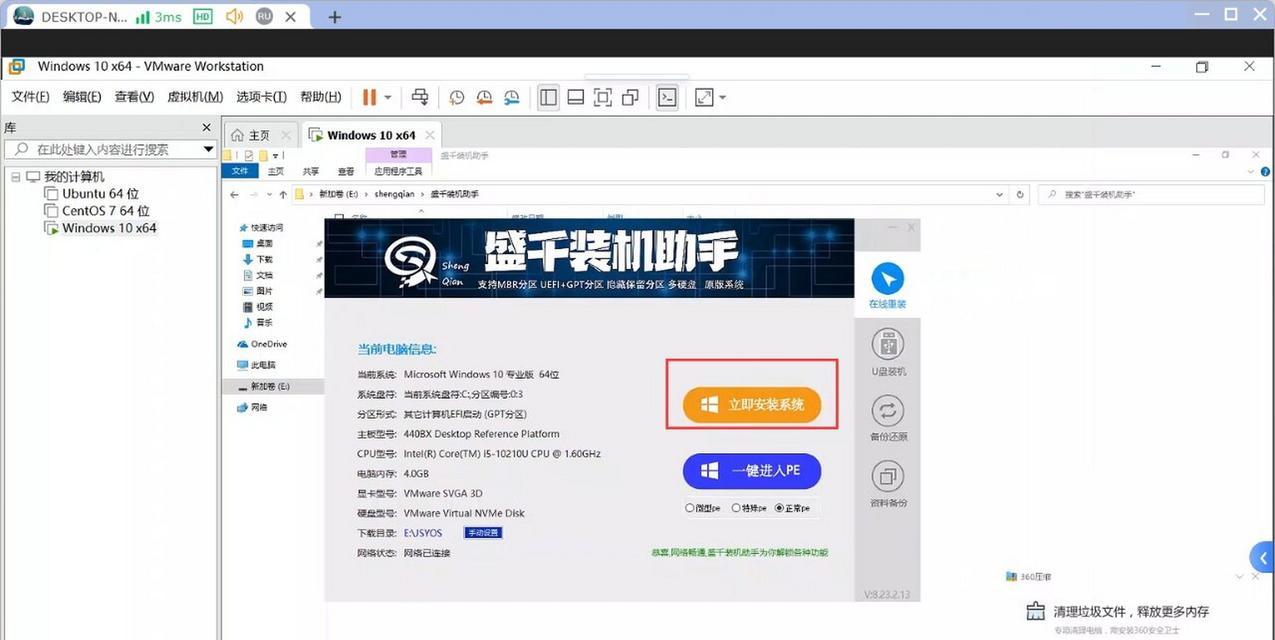The image size is (1275, 640).
Task: Select Windows 10 x64 in the library
Action: coord(109,227)
